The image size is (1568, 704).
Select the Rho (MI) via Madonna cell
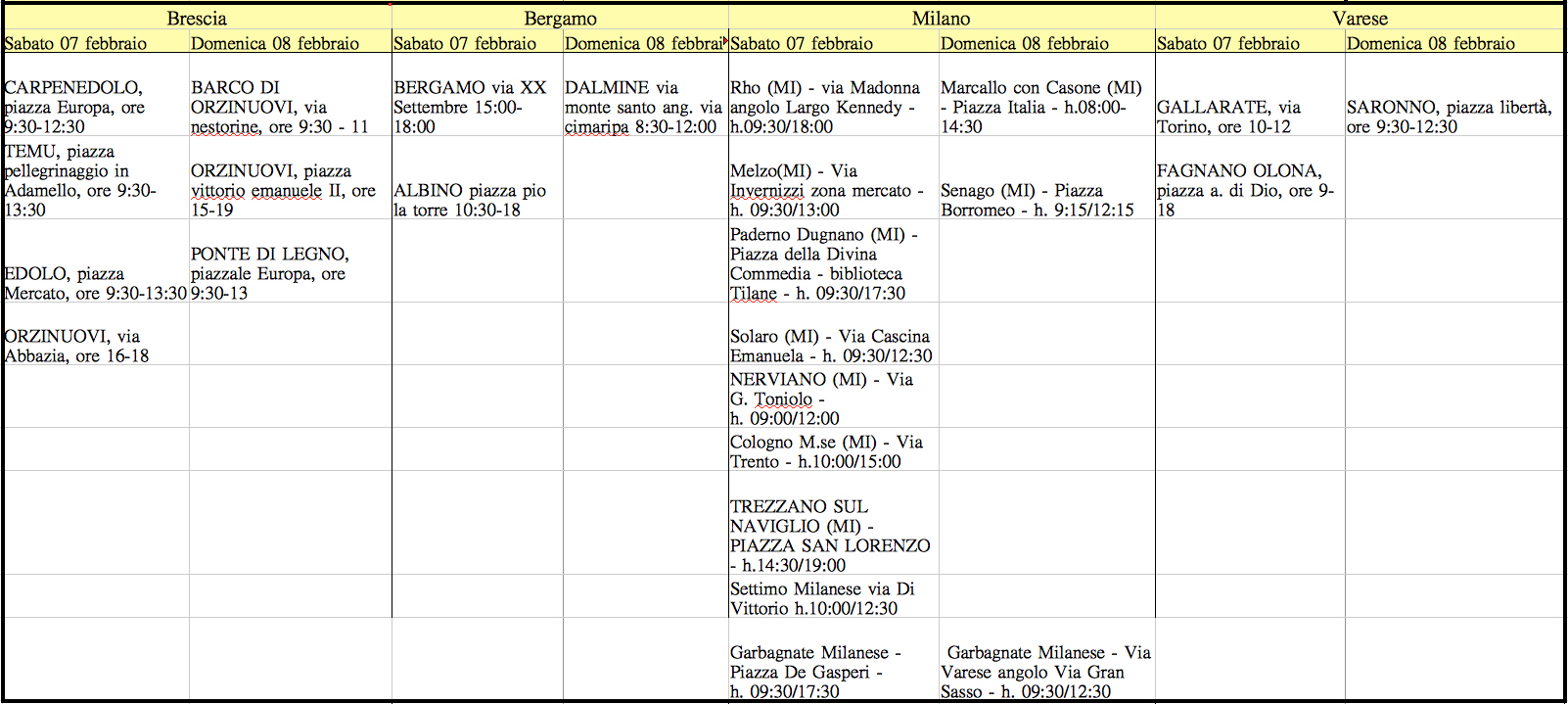834,95
